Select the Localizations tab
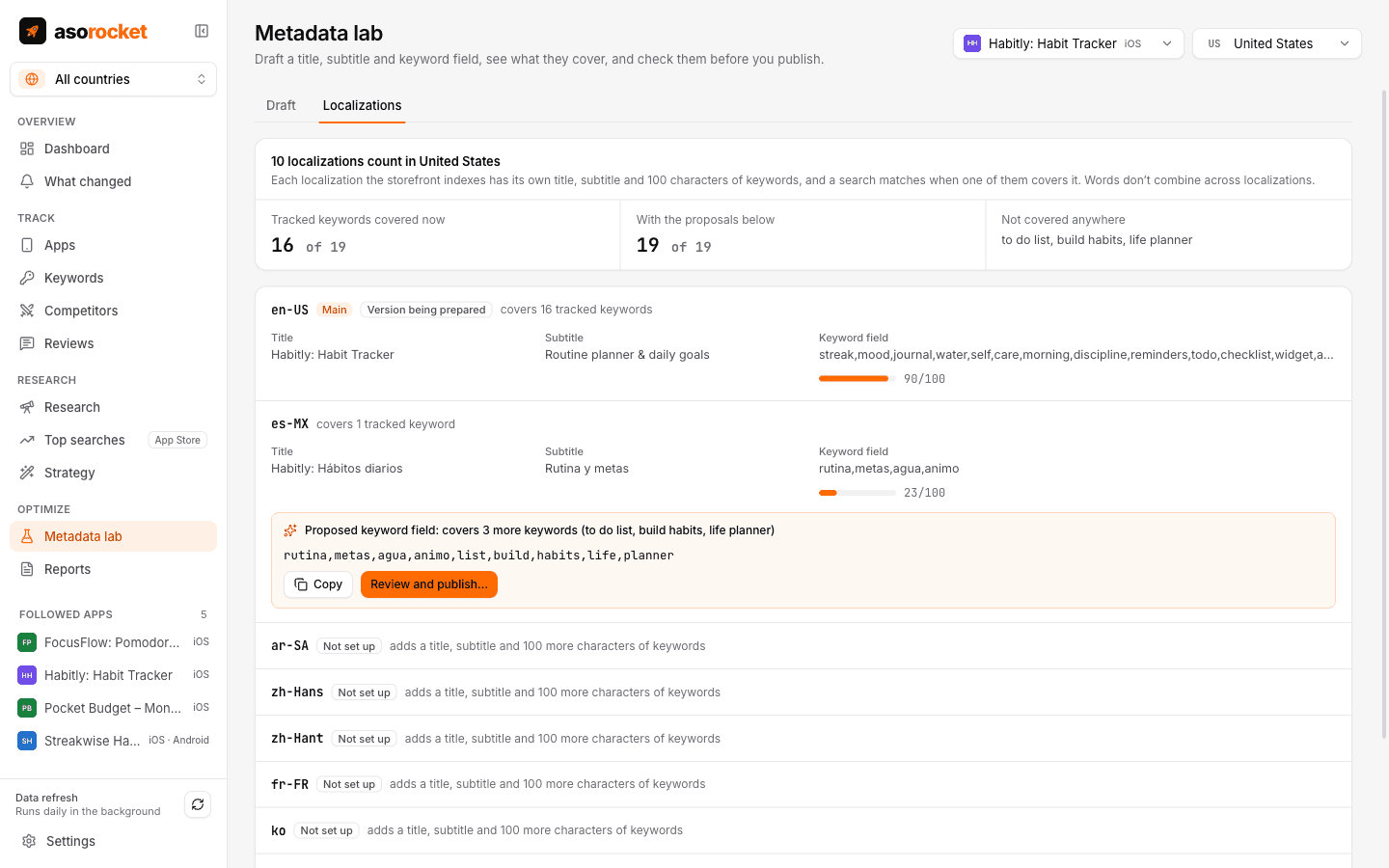The image size is (1389, 868). (x=362, y=105)
